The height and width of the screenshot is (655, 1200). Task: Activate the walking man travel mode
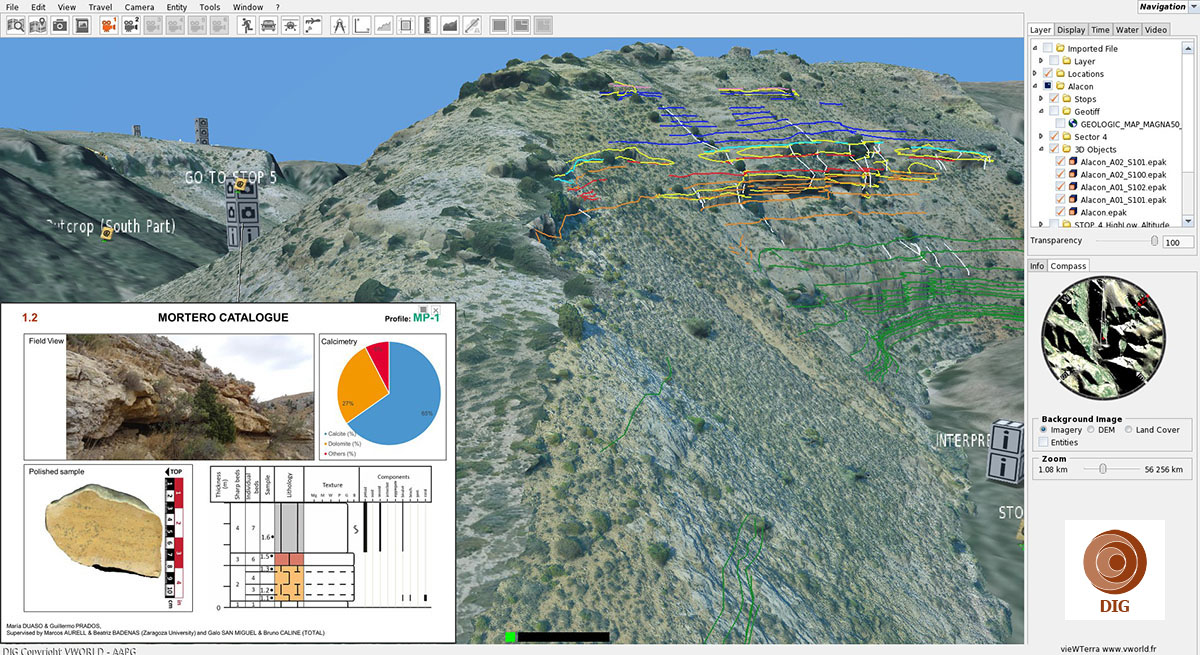click(x=246, y=25)
